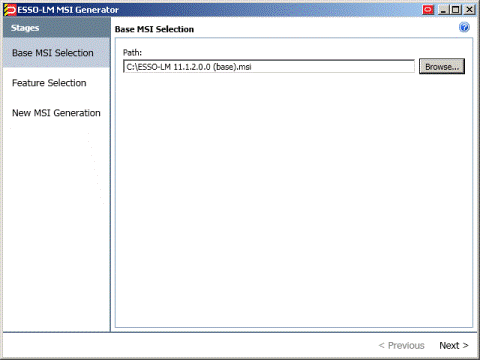Close the MSI Generator window
Viewport: 480px width, 360px height.
469,10
